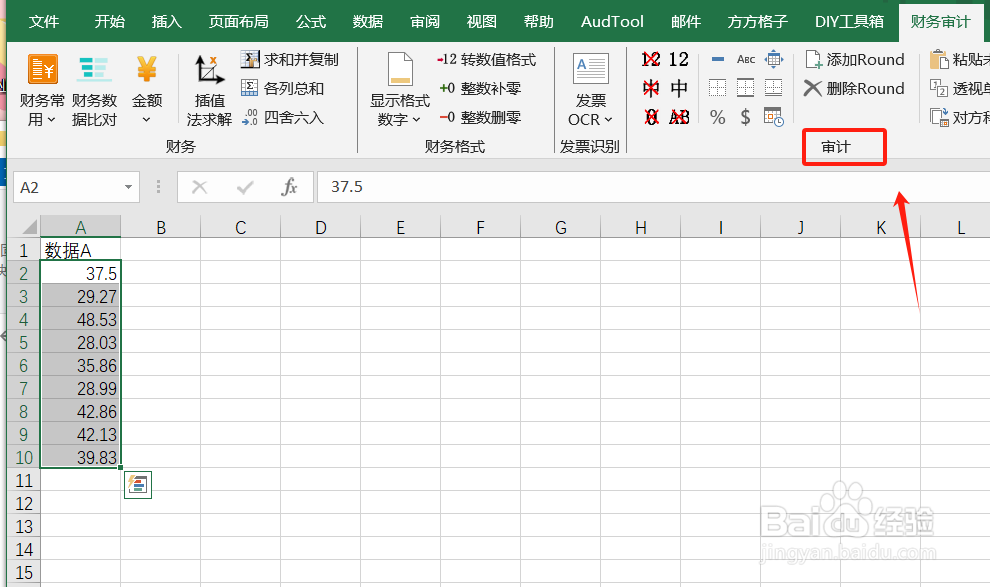Click the 金额 yen icon
The width and height of the screenshot is (990, 587).
[x=146, y=69]
